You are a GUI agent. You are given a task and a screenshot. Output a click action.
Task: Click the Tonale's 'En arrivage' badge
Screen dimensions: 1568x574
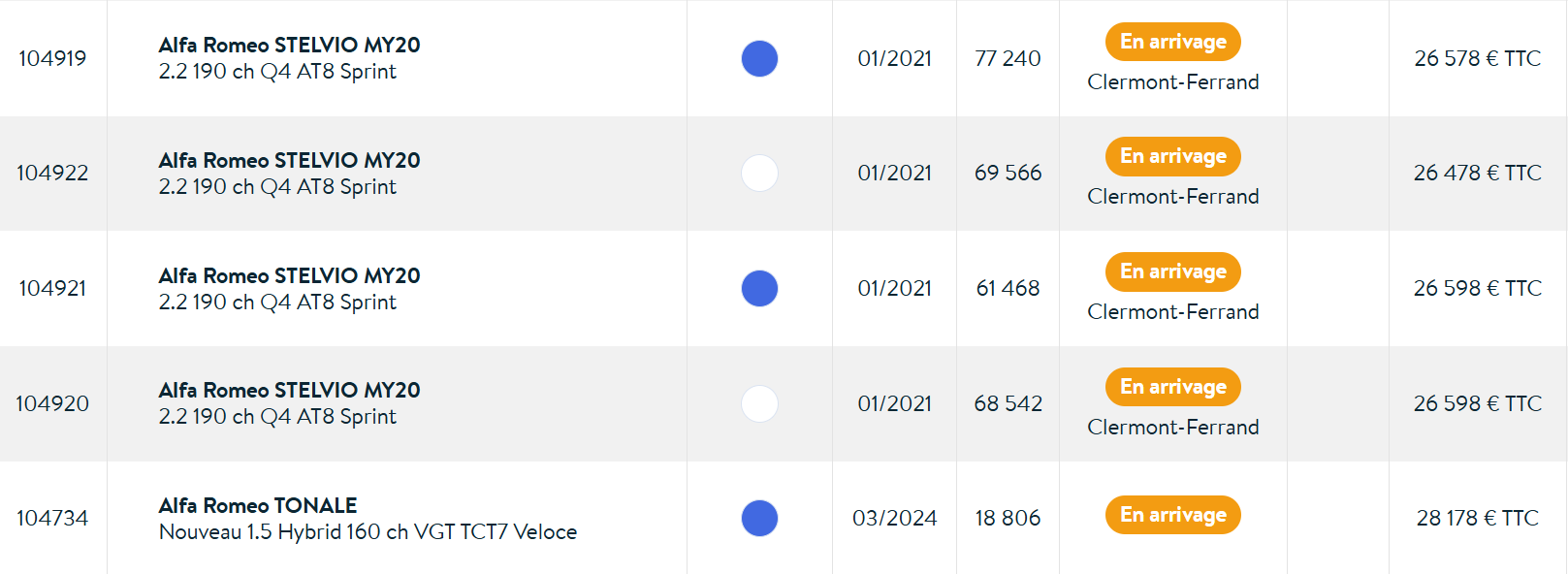(1172, 515)
